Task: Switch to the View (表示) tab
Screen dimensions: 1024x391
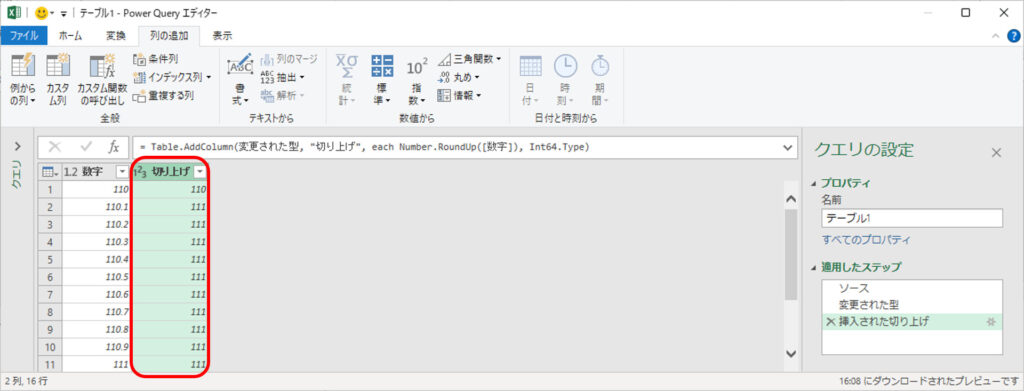Action: pyautogui.click(x=222, y=36)
